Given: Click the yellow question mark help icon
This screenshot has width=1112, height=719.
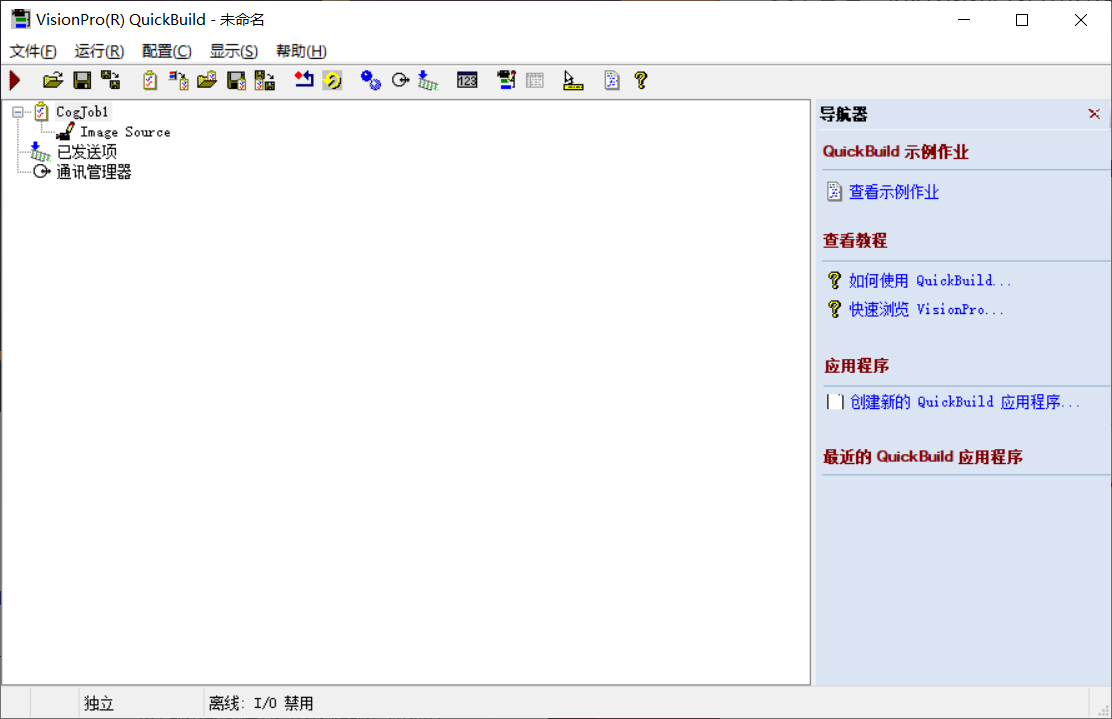Looking at the screenshot, I should point(641,80).
